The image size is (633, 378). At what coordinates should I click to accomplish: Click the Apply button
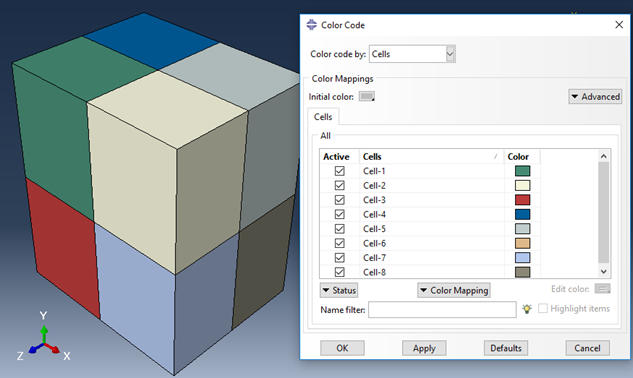click(424, 348)
